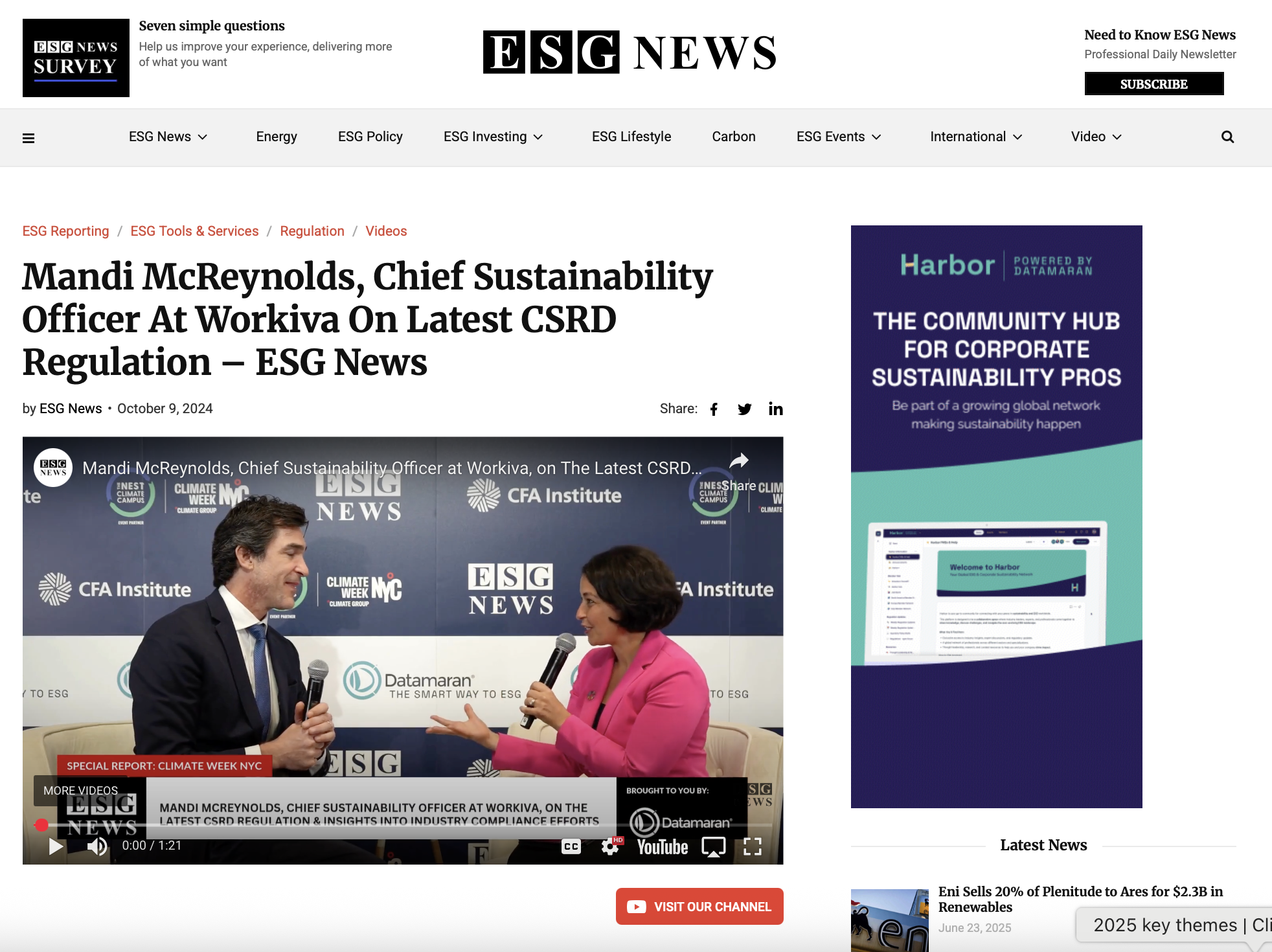
Task: Seek on the video progress bar
Action: tap(402, 825)
